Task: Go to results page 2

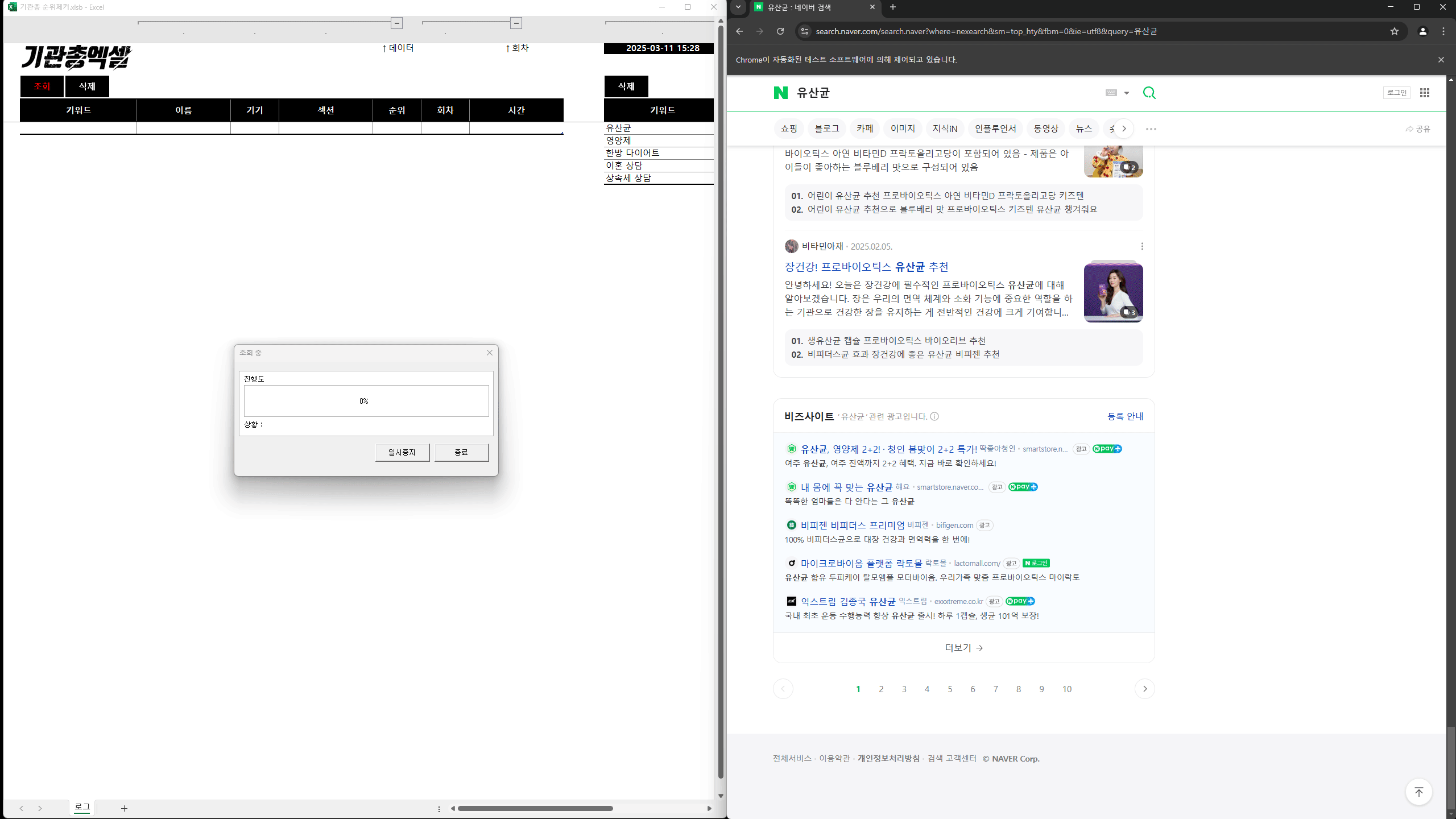Action: pyautogui.click(x=881, y=689)
